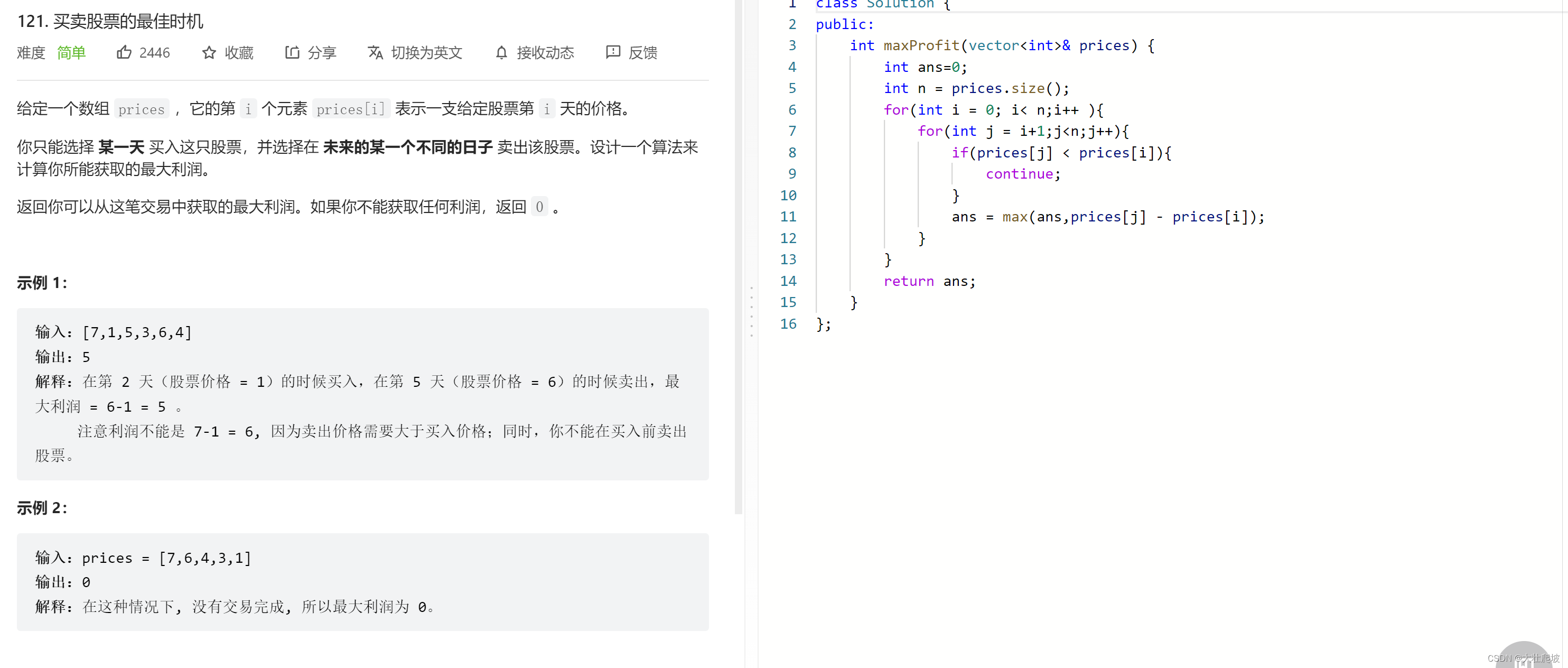Click the if(prices[j] < prices[i]) condition
The image size is (1568, 668).
1061,153
